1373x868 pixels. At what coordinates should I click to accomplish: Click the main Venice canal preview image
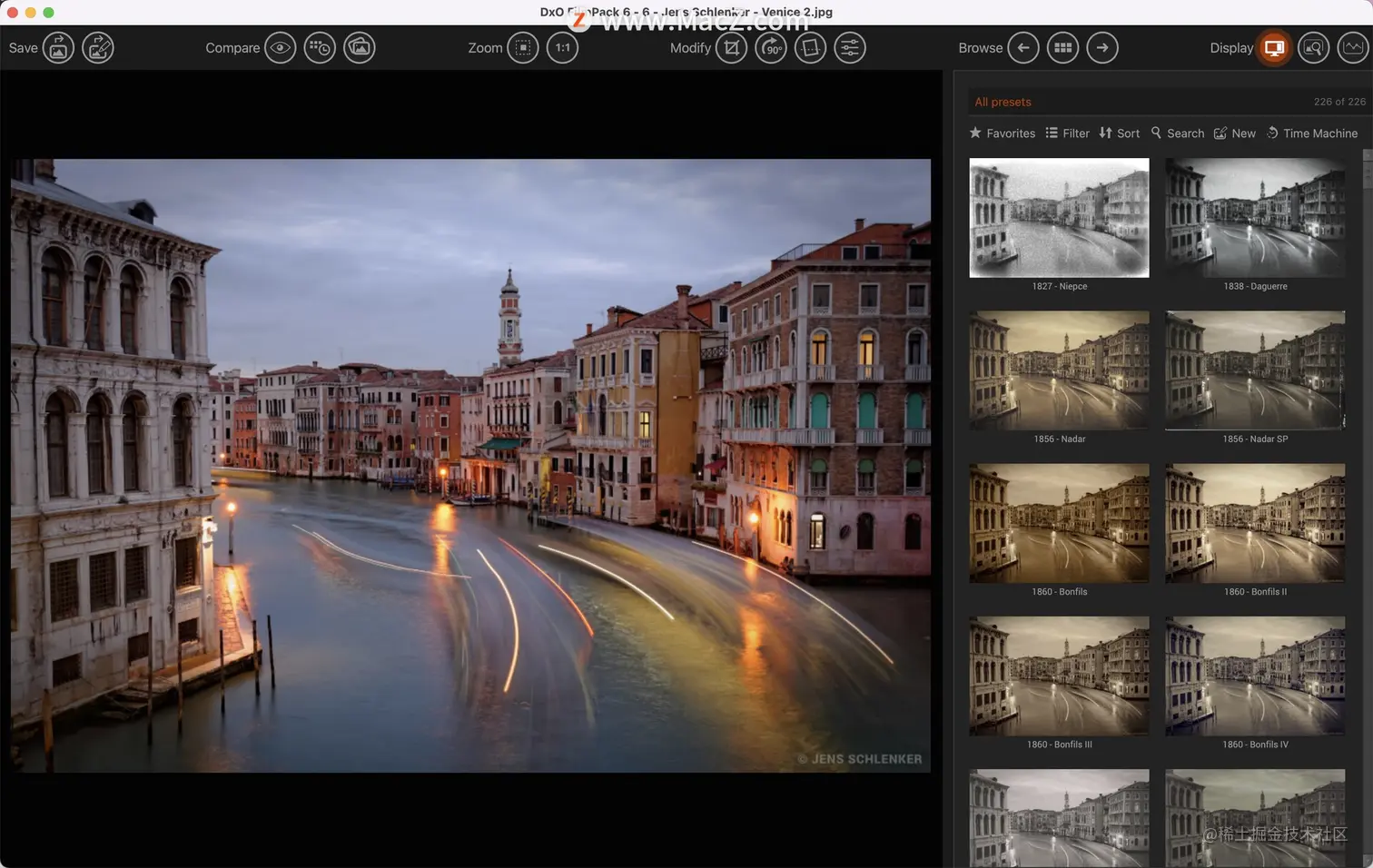tap(470, 466)
